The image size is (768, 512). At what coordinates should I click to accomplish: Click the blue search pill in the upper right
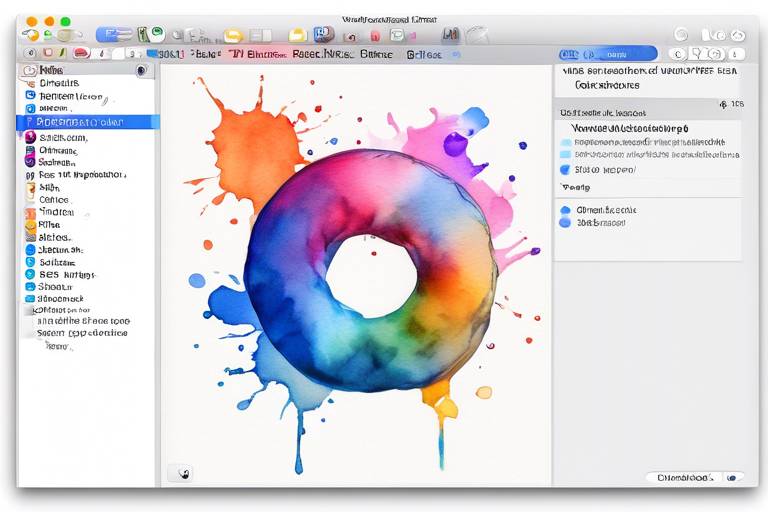[607, 54]
